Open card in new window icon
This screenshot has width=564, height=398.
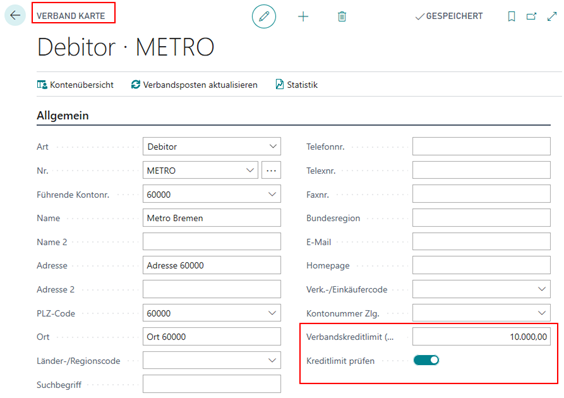point(531,16)
